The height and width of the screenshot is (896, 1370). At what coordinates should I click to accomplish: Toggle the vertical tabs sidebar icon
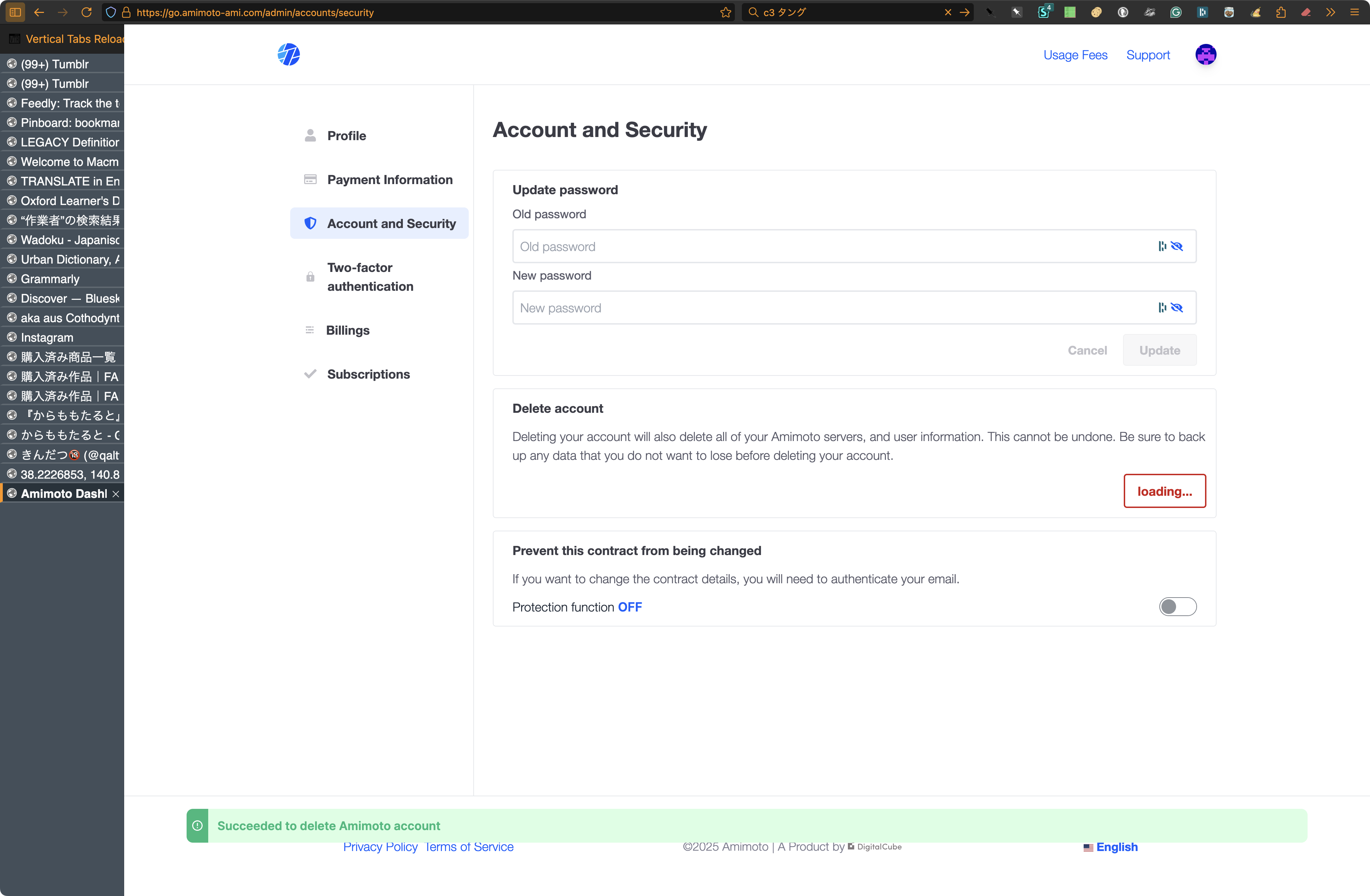pos(15,12)
